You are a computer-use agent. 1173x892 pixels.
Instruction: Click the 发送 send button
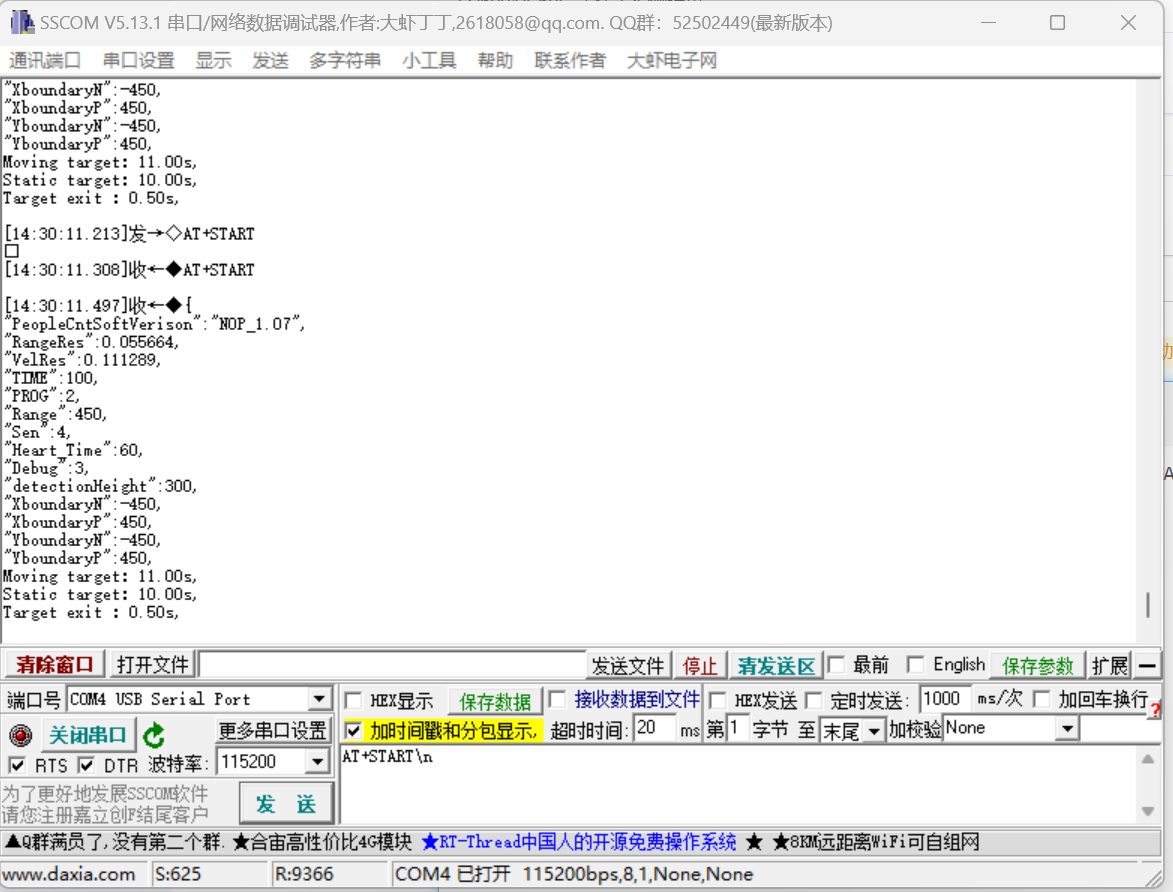tap(286, 804)
